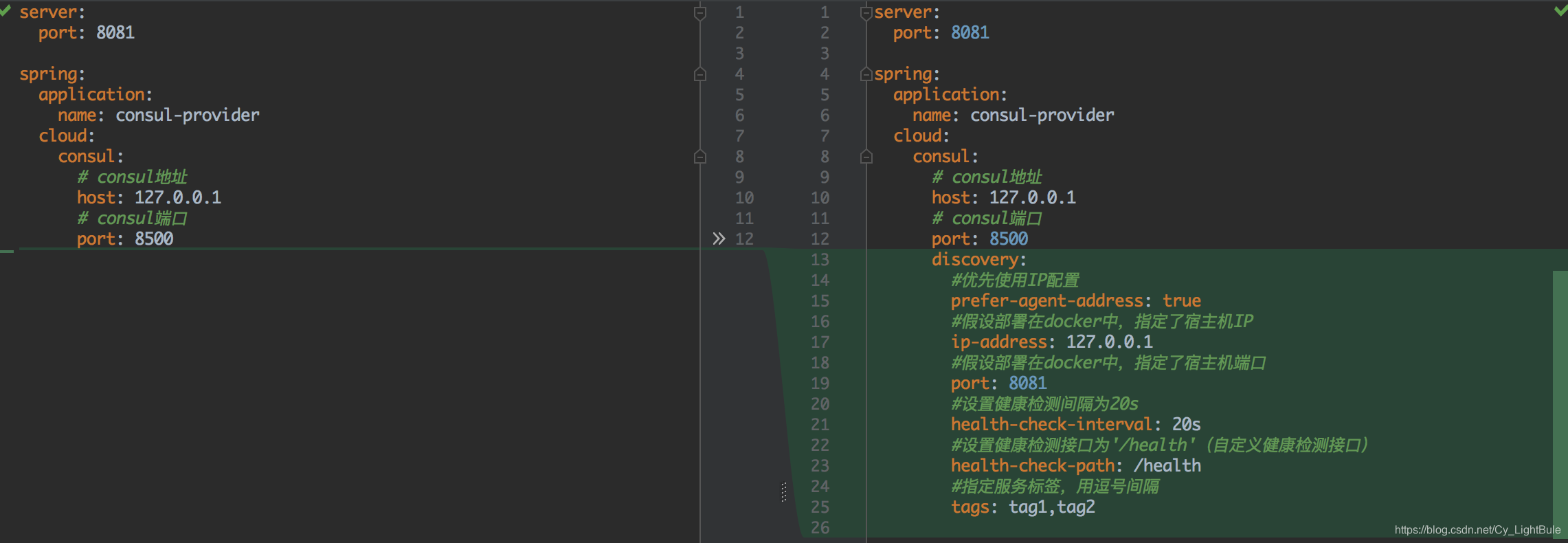Viewport: 1568px width, 543px height.
Task: Fold the server section in the right pane
Action: click(x=866, y=12)
